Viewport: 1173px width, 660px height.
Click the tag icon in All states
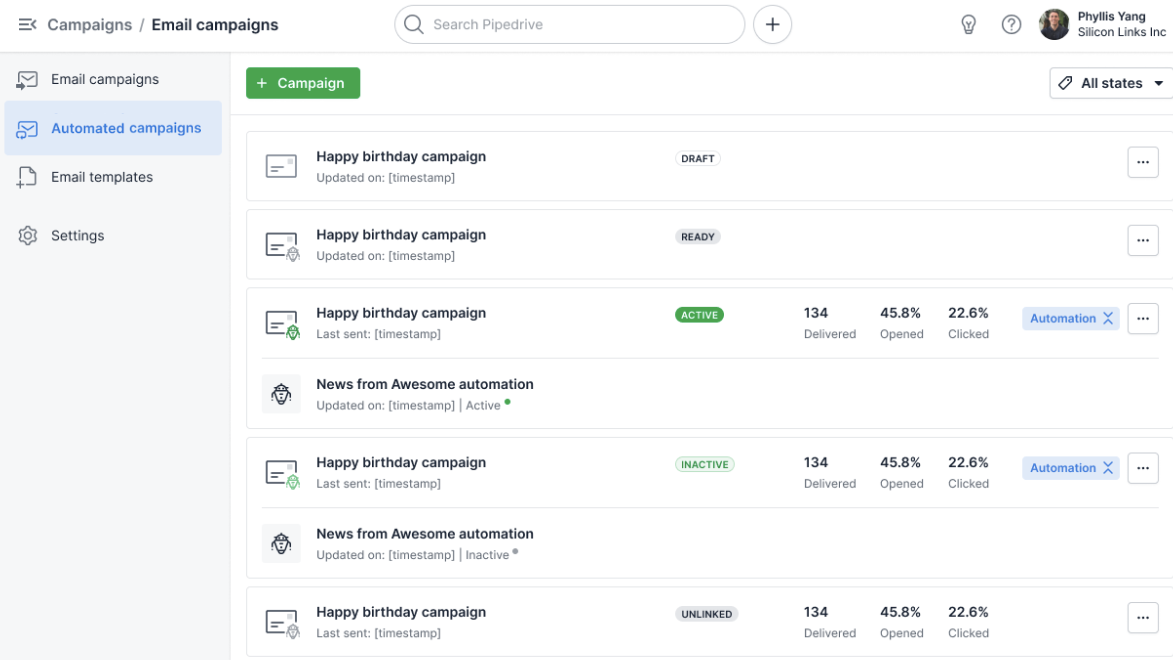1065,83
